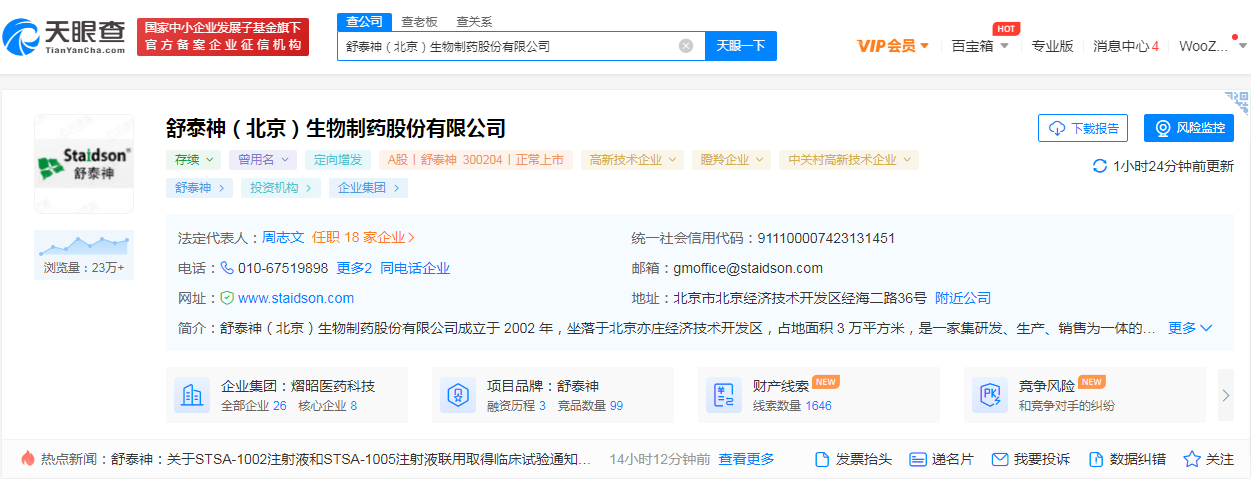The image size is (1251, 479).
Task: Switch to the 查老板 tab
Action: [419, 21]
